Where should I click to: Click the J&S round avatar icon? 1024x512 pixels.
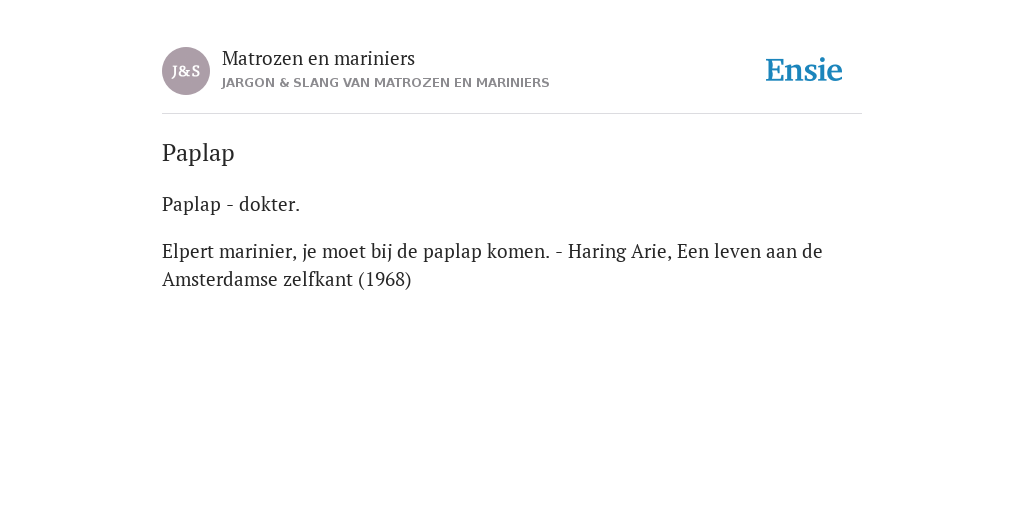(x=185, y=71)
